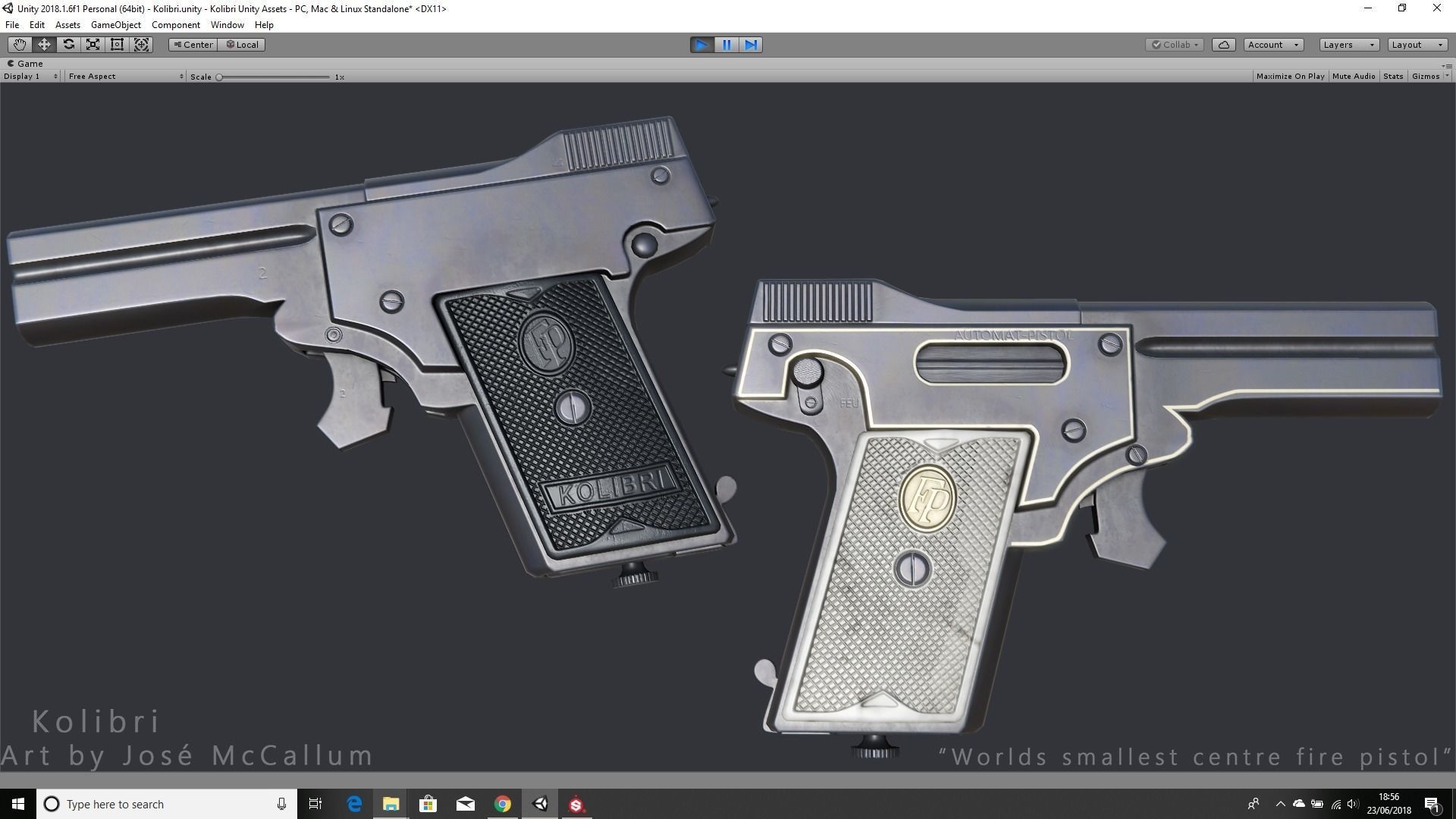The height and width of the screenshot is (819, 1456).
Task: Select the combined Transform tool
Action: click(141, 45)
